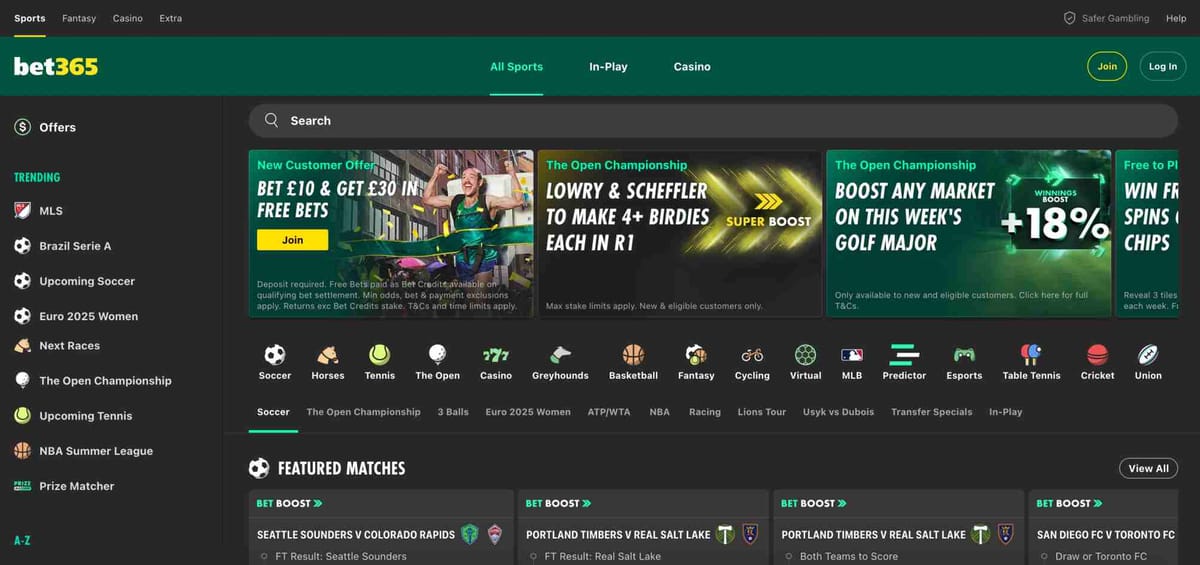This screenshot has height=565, width=1200.
Task: Click the Search input field
Action: pyautogui.click(x=713, y=120)
